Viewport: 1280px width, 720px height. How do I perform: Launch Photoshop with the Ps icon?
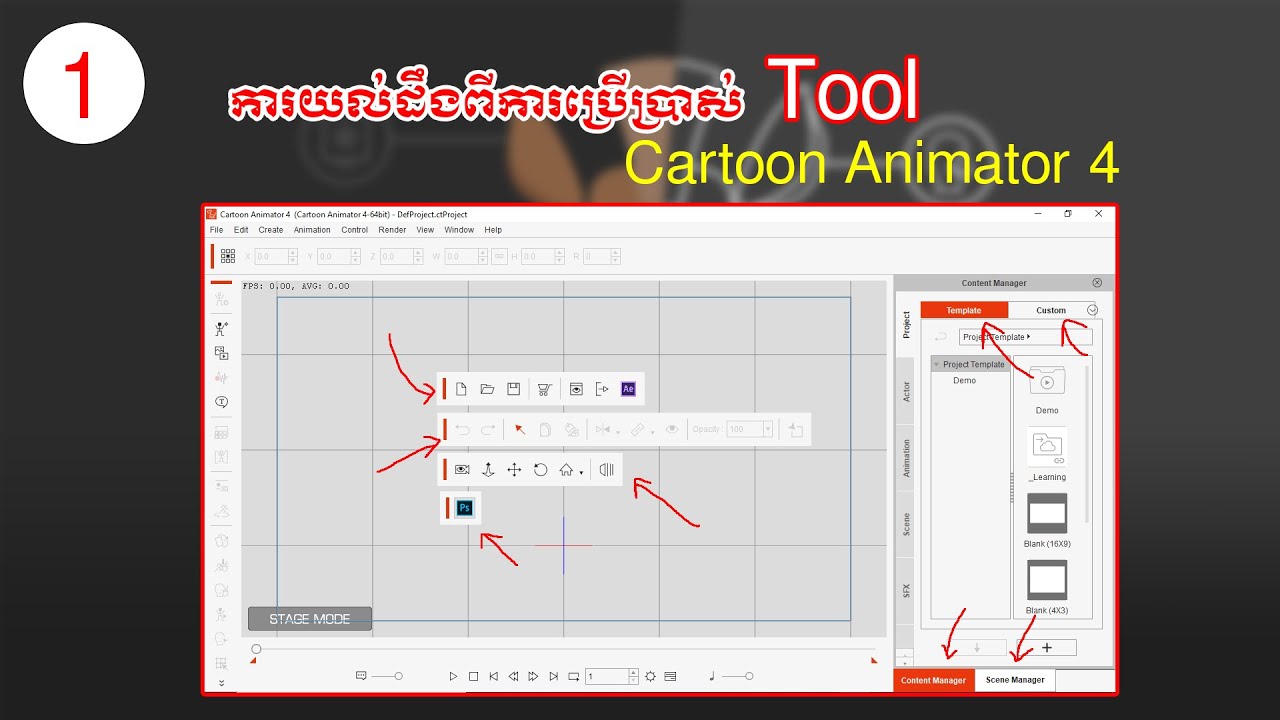[x=464, y=508]
